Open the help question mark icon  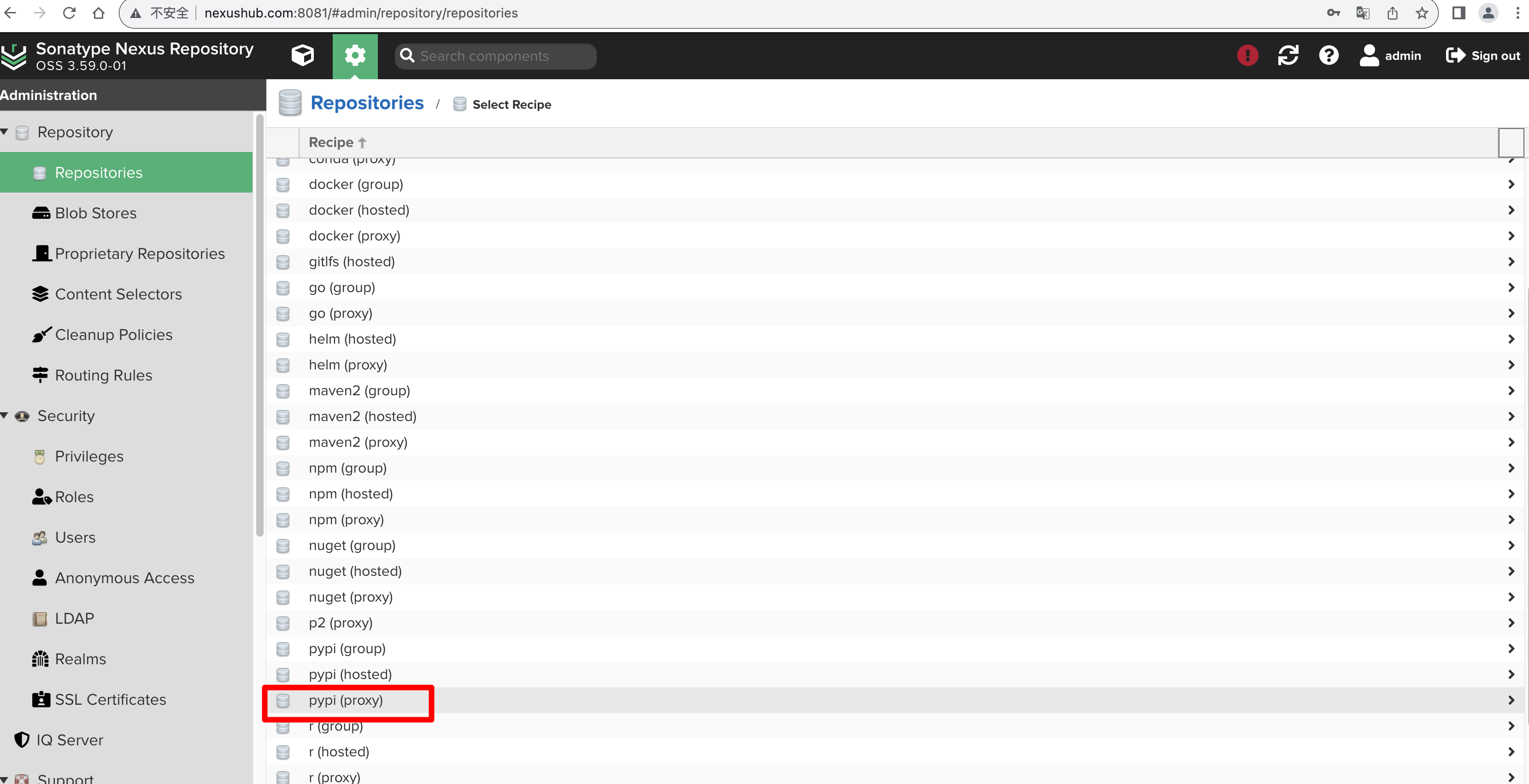[1329, 55]
